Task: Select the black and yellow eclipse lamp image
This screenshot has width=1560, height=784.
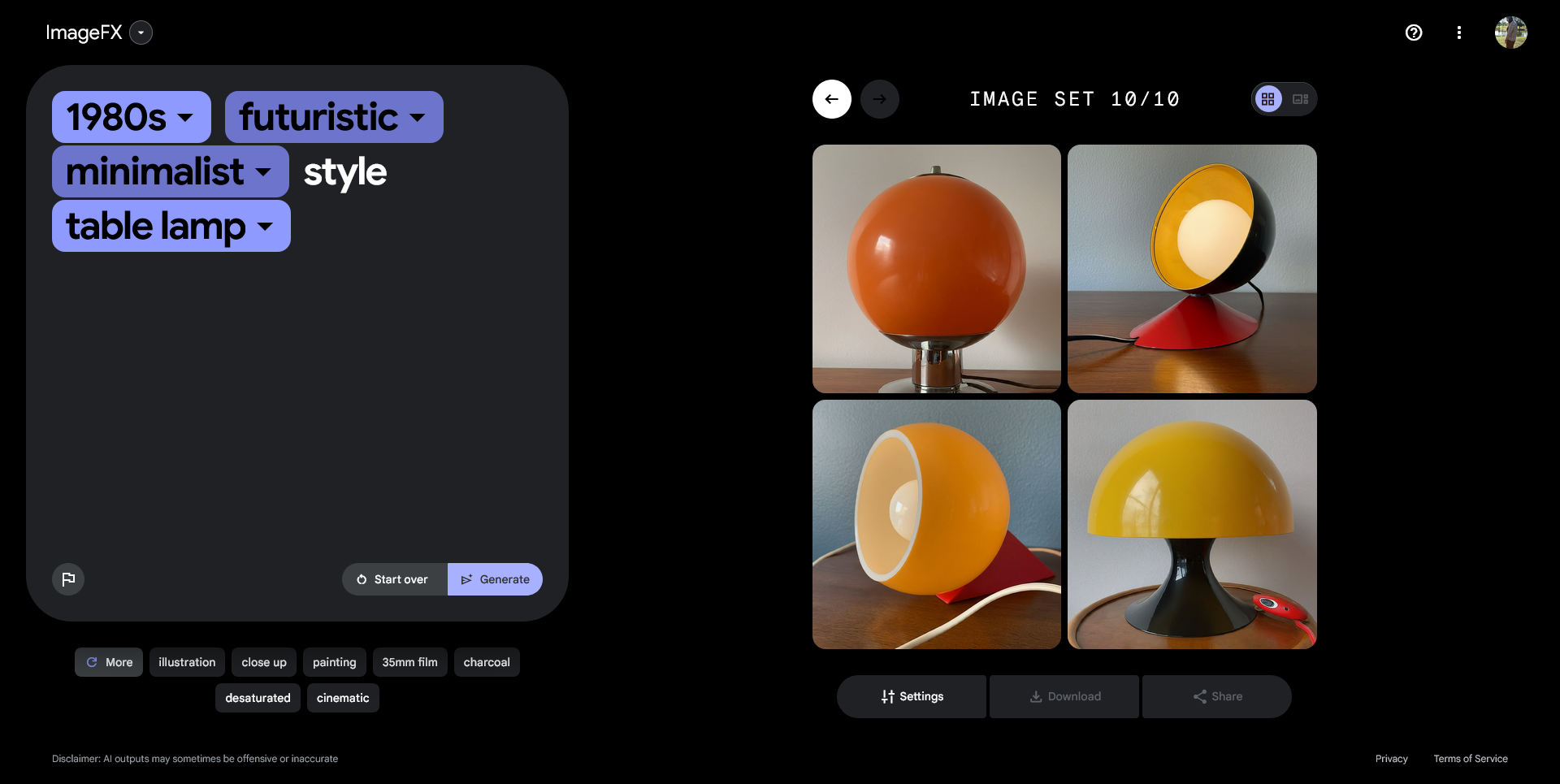Action: click(x=1192, y=269)
